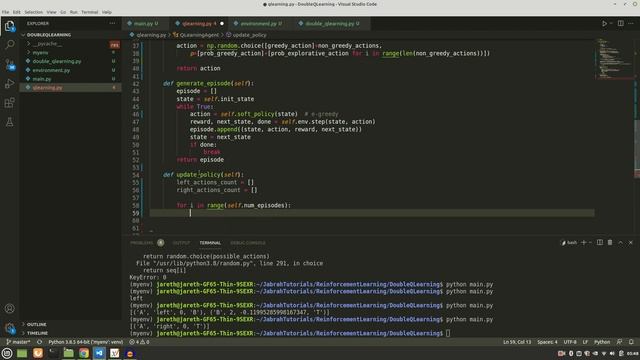Screen dimensions: 640x360
Task: Open the Extensions view
Action: tap(9, 103)
